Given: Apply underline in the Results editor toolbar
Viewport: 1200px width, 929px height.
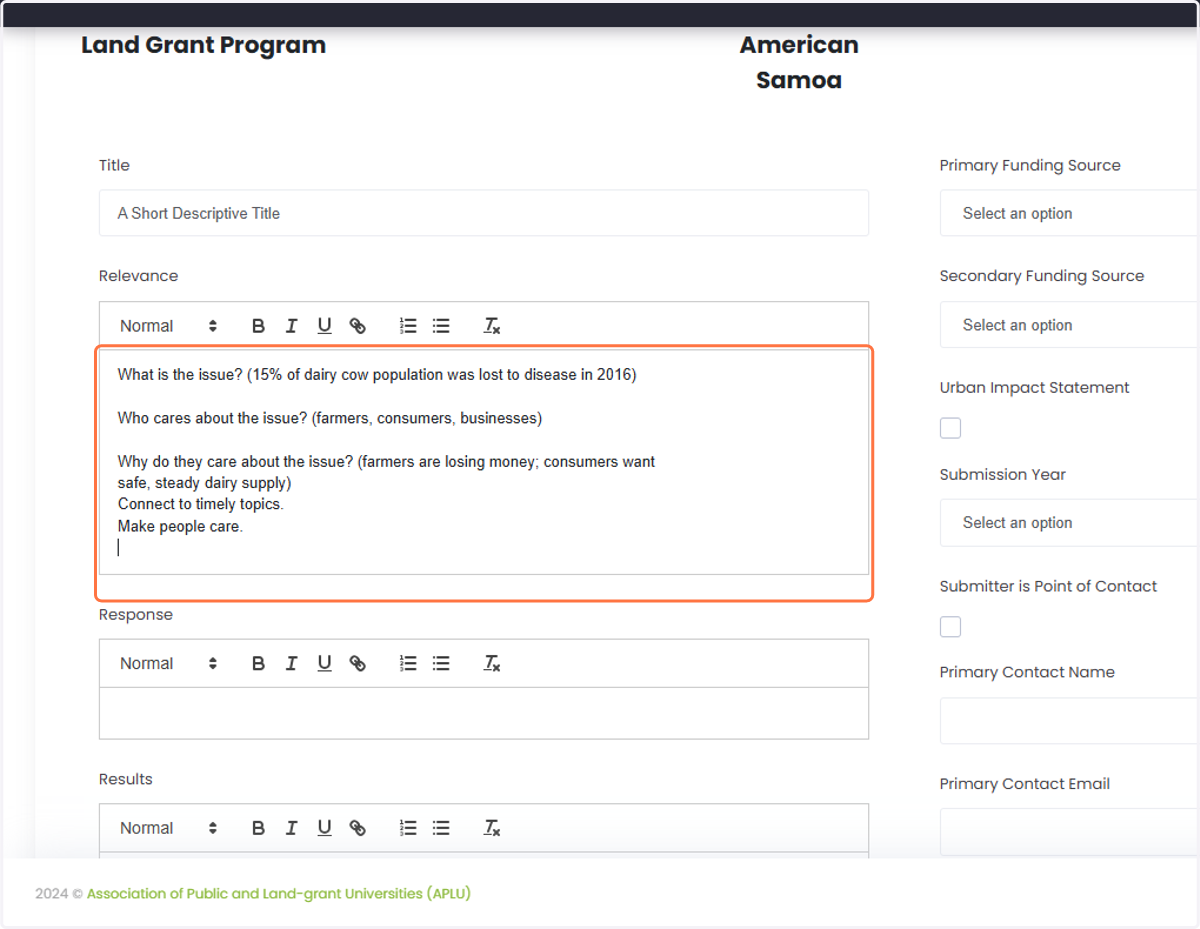Looking at the screenshot, I should [324, 828].
